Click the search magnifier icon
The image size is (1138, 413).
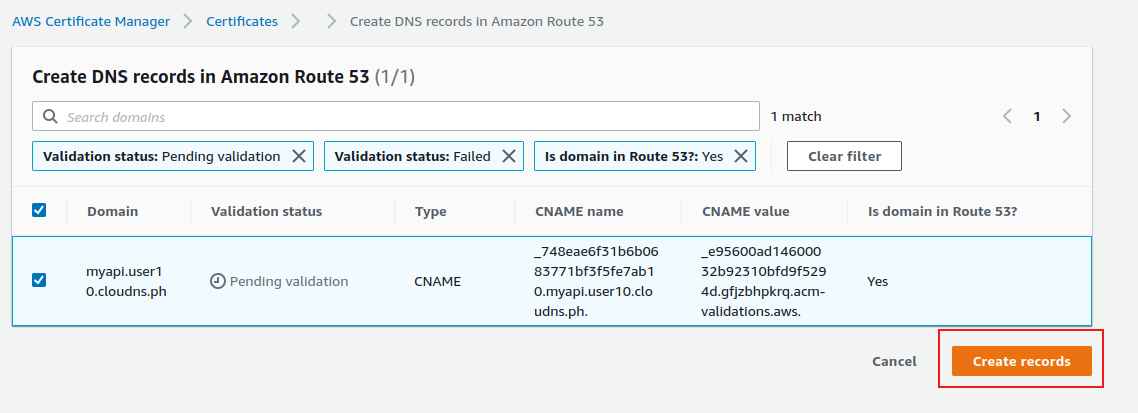pos(50,117)
